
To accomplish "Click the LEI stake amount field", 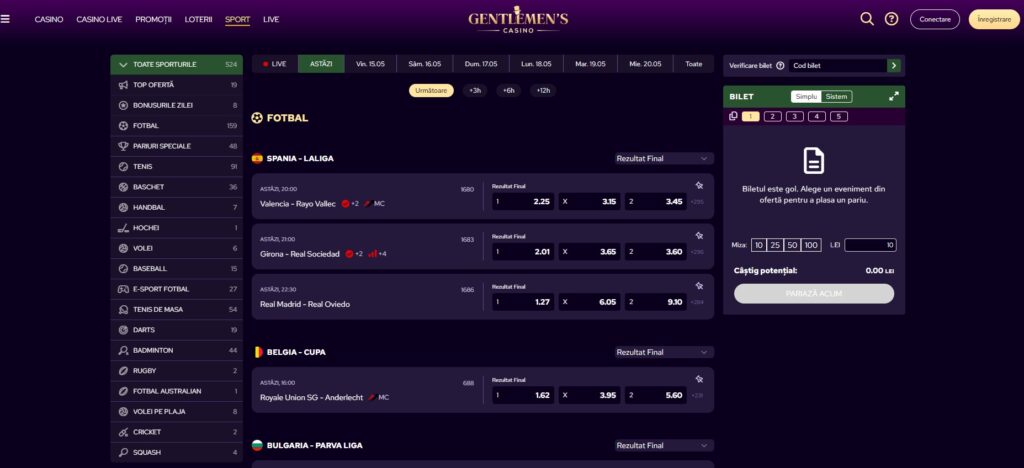I will [871, 245].
